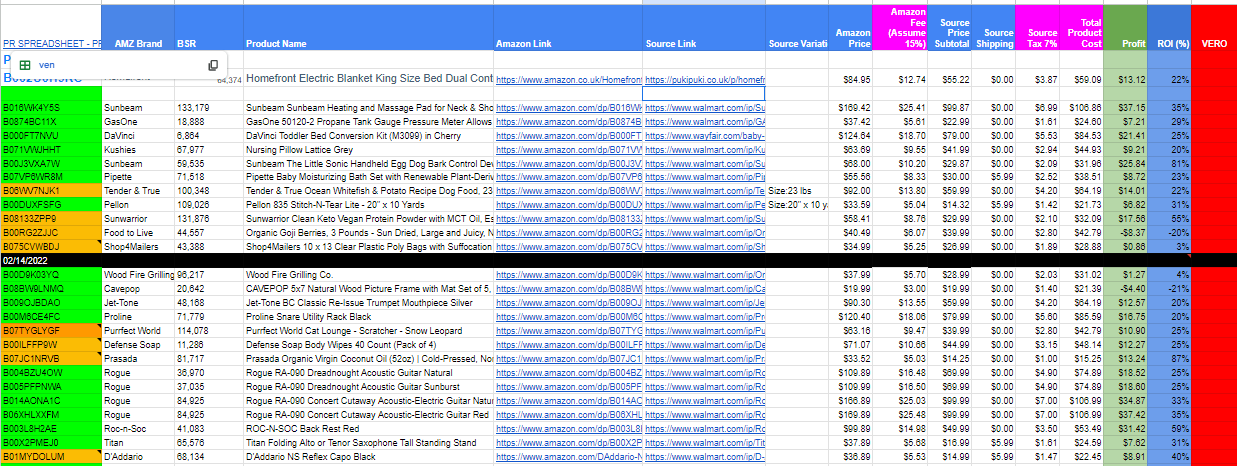Select the Source Link column header
The height and width of the screenshot is (466, 1237).
[704, 28]
